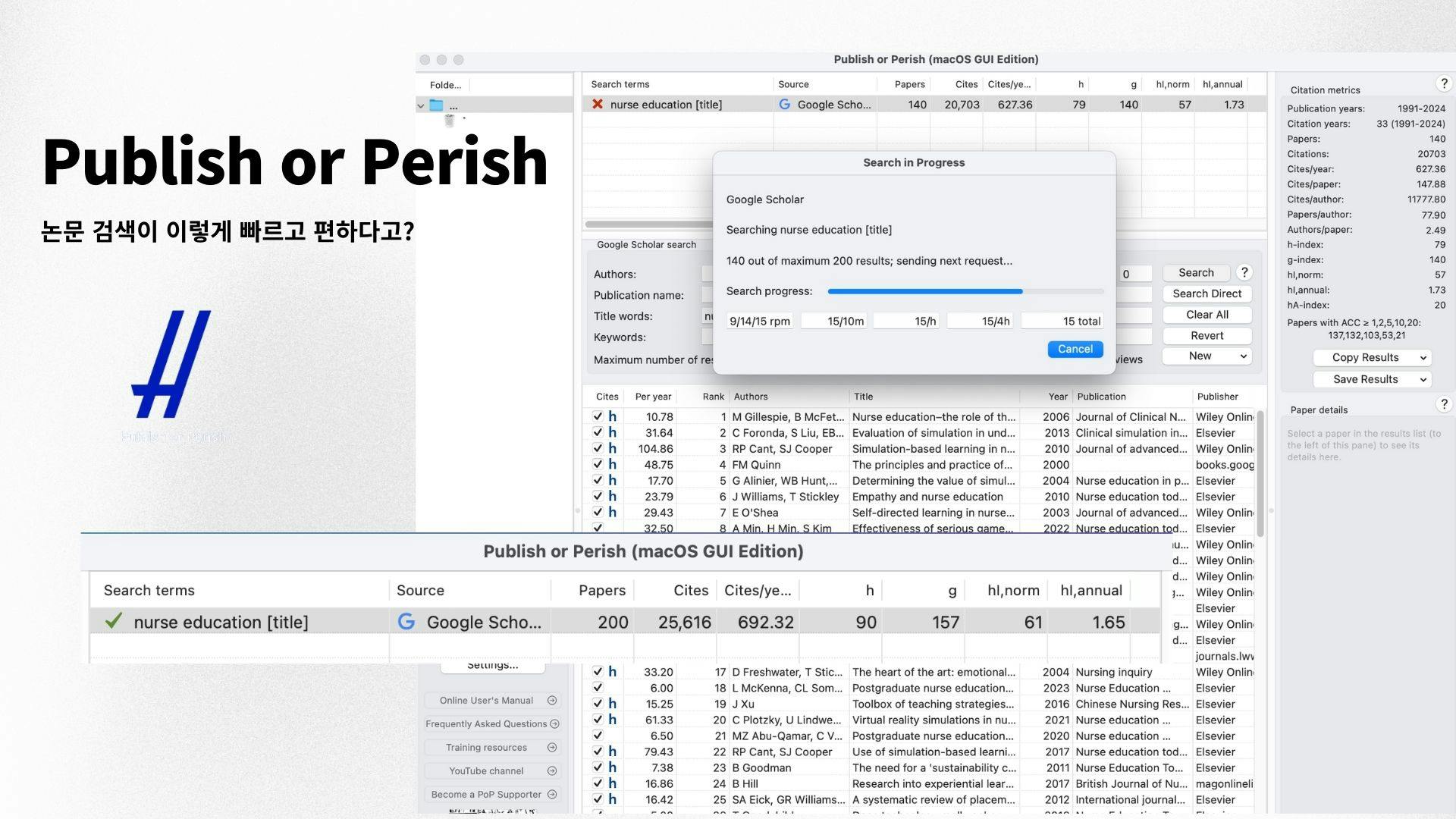This screenshot has width=1456, height=819.
Task: Click the question mark next to the Search button
Action: [1244, 273]
